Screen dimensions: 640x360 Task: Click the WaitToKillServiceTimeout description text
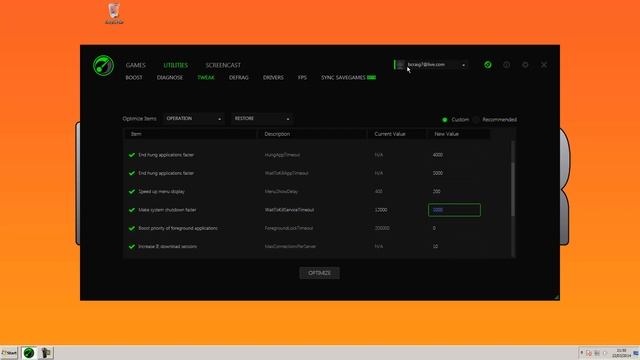click(289, 210)
